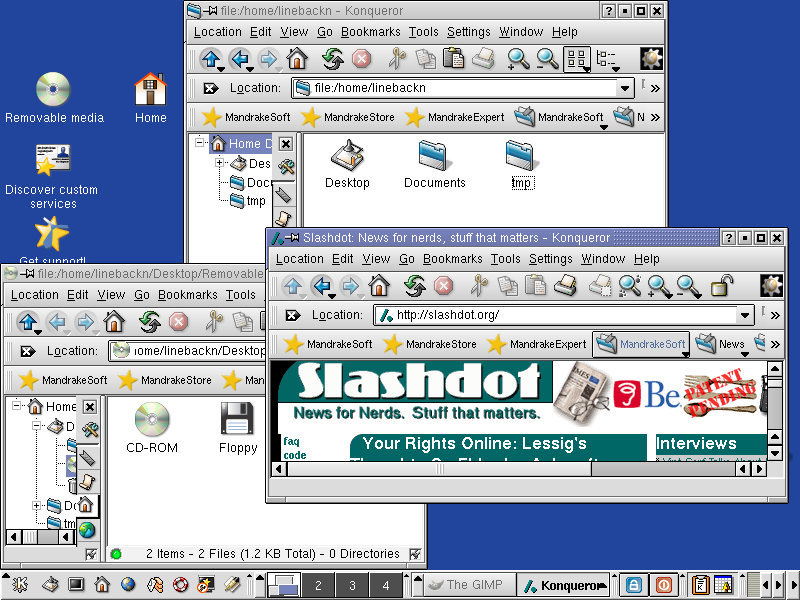
Task: Click the Up arrow in the linebackn window toolbar
Action: 211,59
